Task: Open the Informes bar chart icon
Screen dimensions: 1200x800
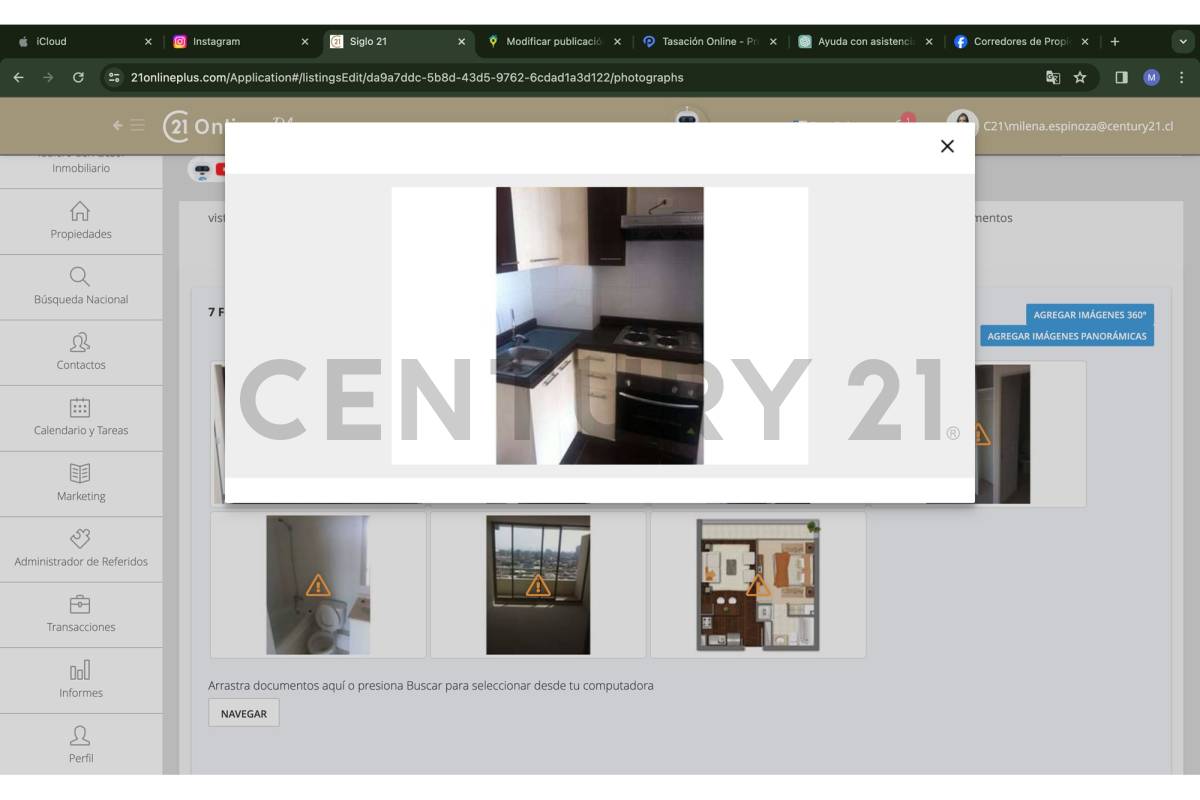Action: (80, 669)
